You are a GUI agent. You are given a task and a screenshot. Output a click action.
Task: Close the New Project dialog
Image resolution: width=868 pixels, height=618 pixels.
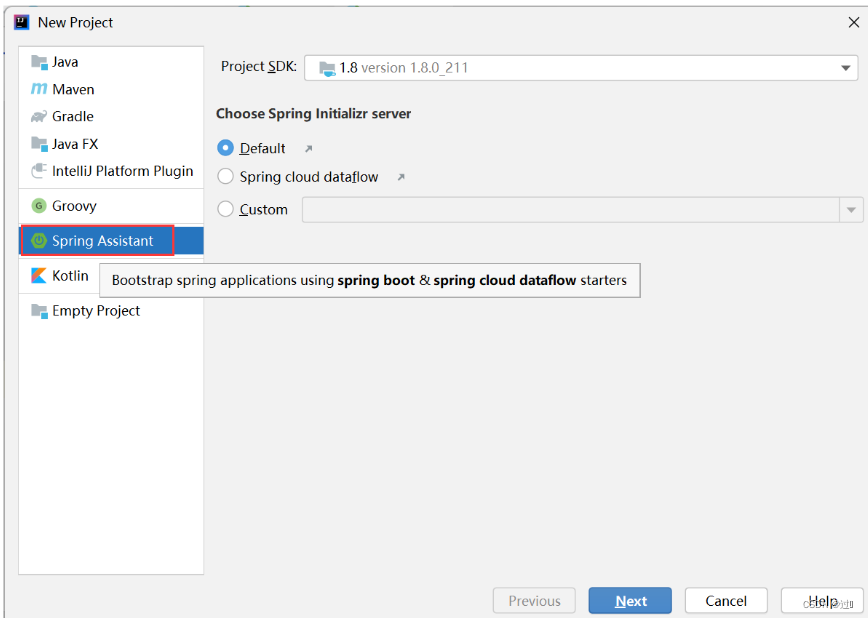tap(854, 22)
